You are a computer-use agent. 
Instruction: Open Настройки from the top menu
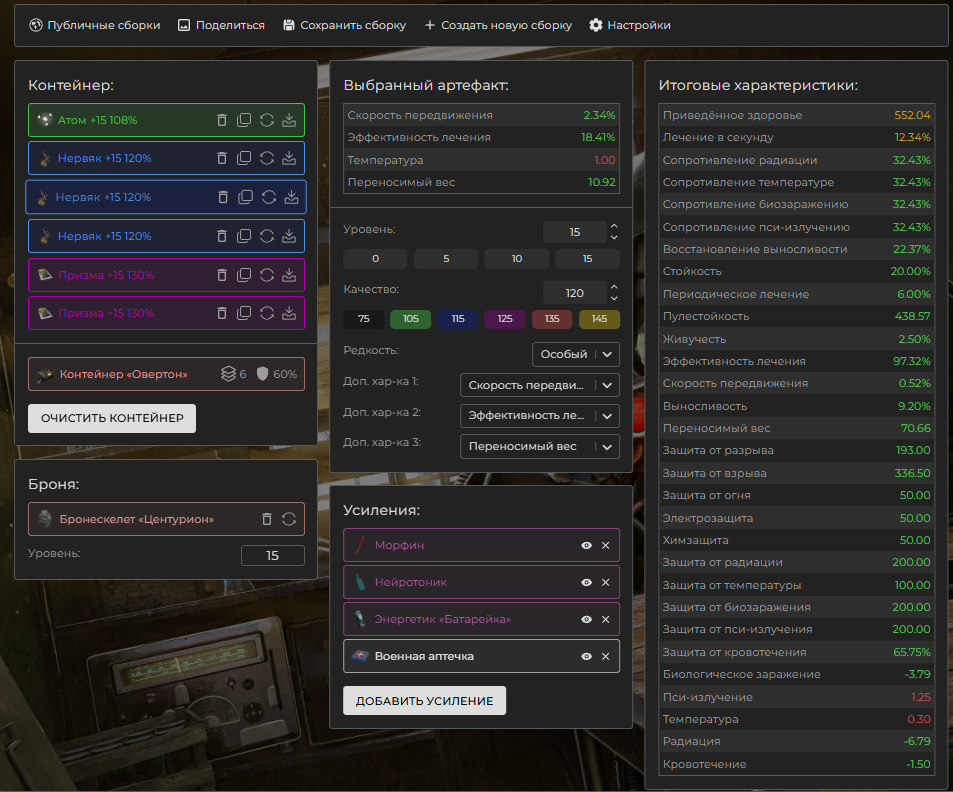(630, 25)
